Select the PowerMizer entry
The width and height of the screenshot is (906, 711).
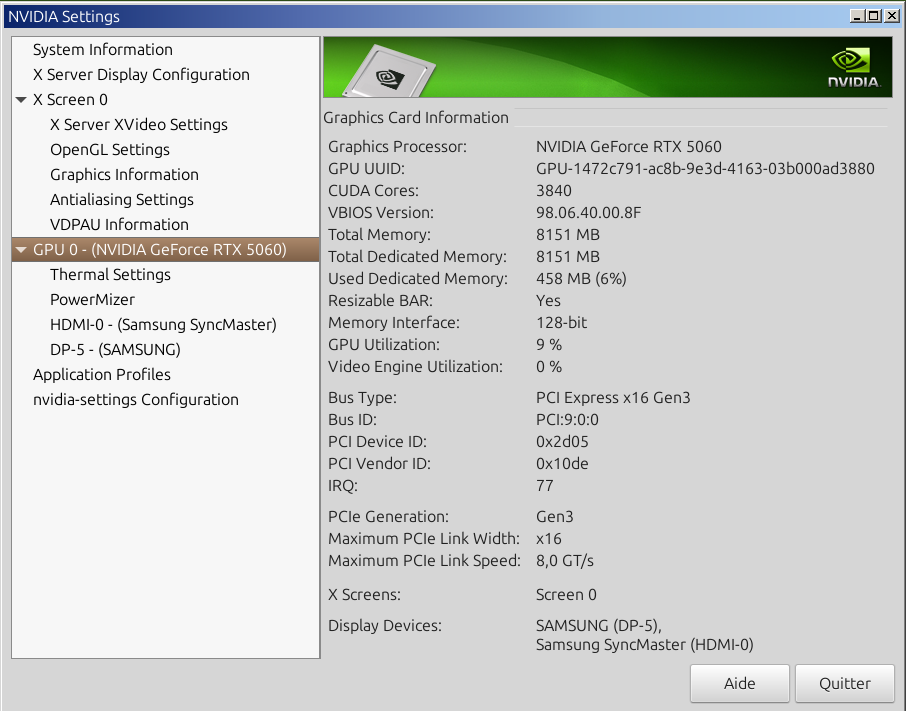click(92, 300)
